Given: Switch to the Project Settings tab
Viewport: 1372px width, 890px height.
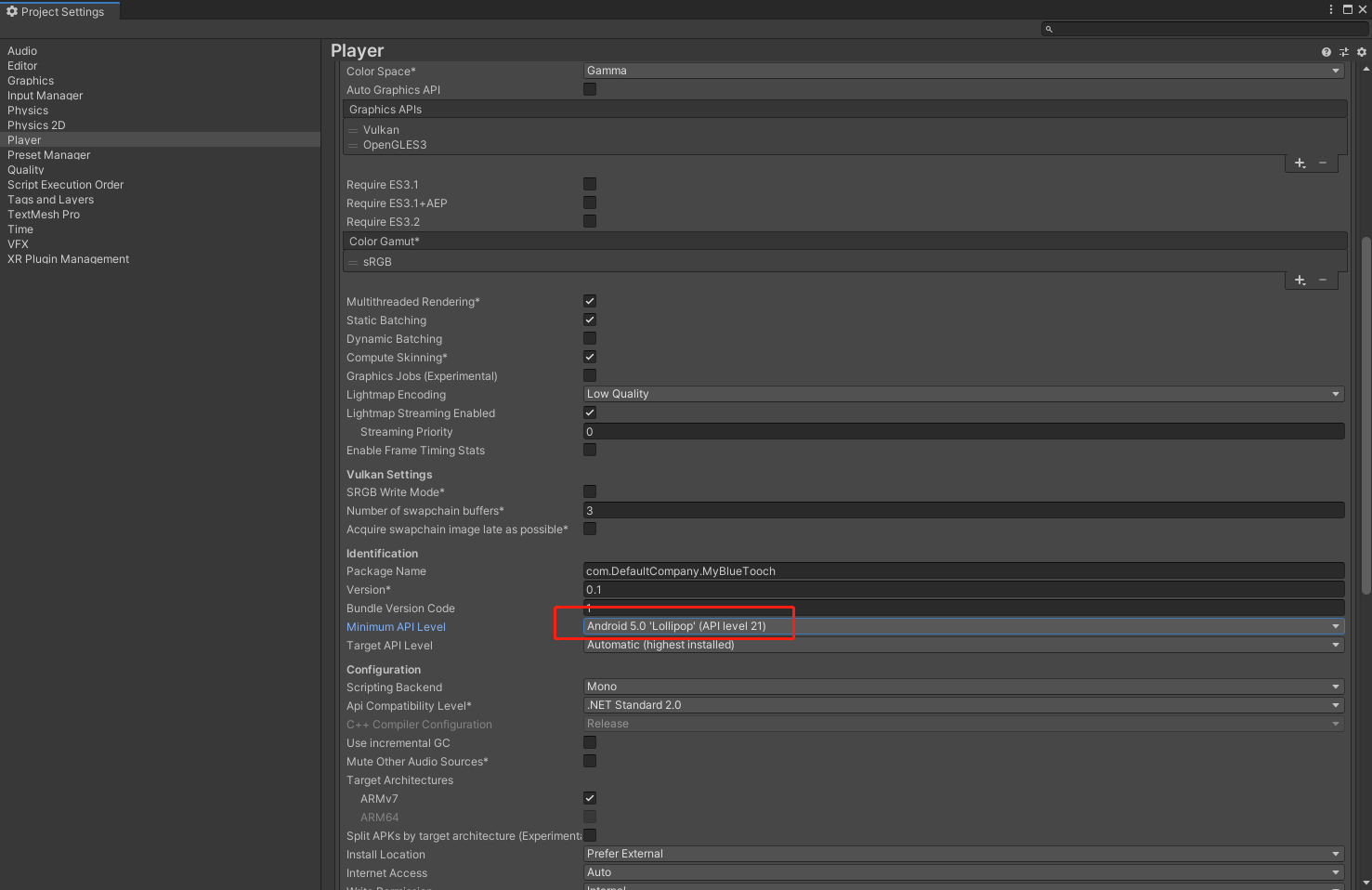Looking at the screenshot, I should point(60,11).
